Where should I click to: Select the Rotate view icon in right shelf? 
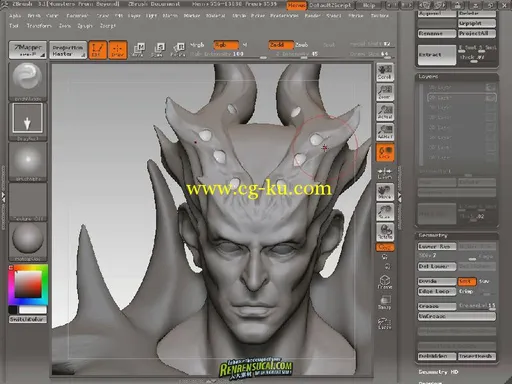pos(385,232)
